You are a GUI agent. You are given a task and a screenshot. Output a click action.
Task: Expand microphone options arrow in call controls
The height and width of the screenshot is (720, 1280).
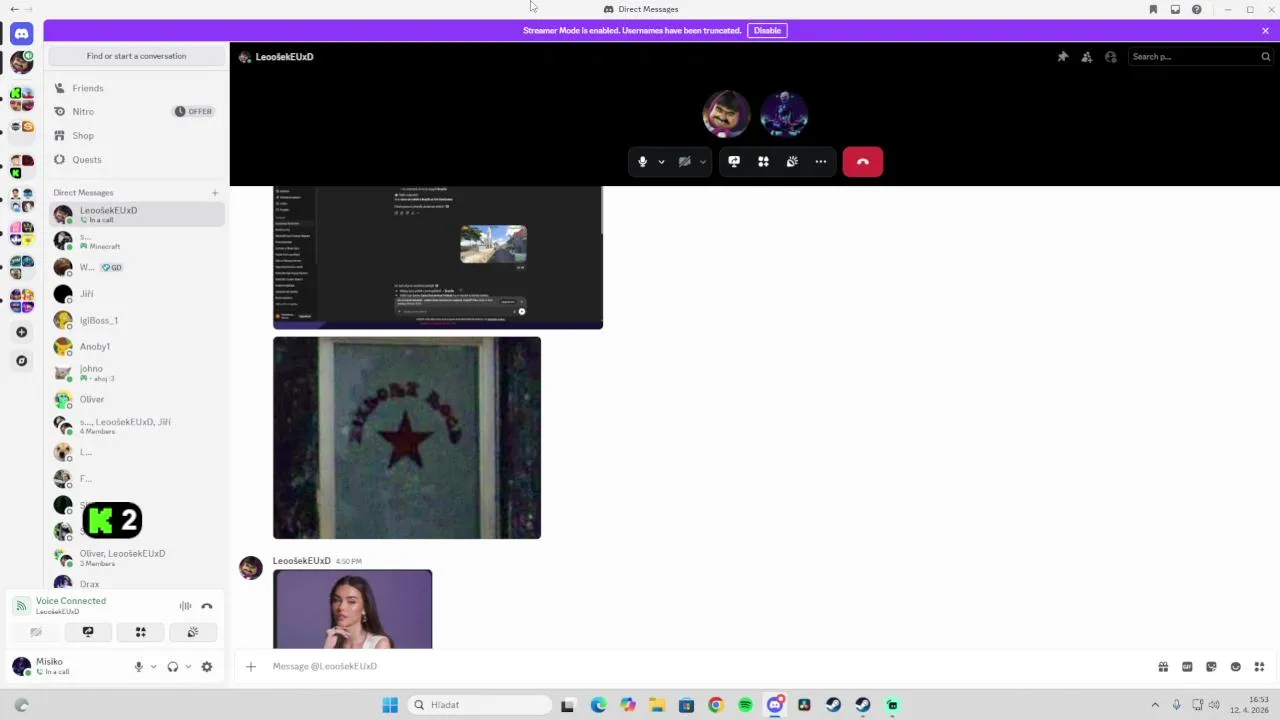(x=661, y=162)
